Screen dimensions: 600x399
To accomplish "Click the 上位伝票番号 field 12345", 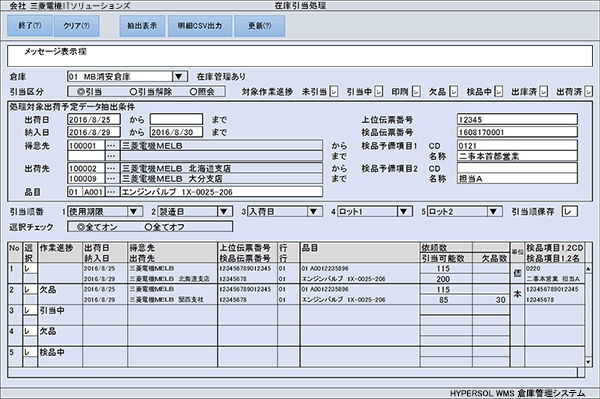I will pos(517,120).
